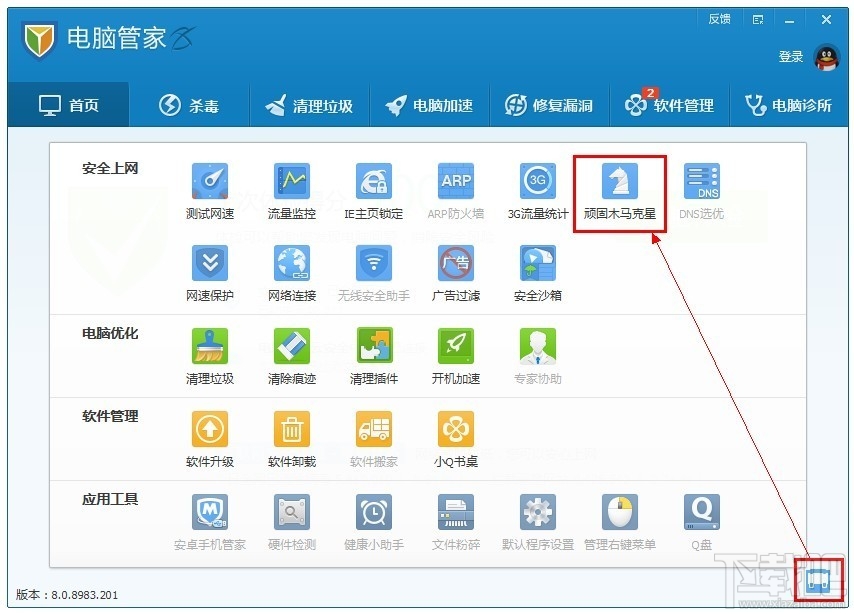The height and width of the screenshot is (614, 854).
Task: Open 清理垃圾 broom icon under 电脑优化
Action: click(210, 356)
